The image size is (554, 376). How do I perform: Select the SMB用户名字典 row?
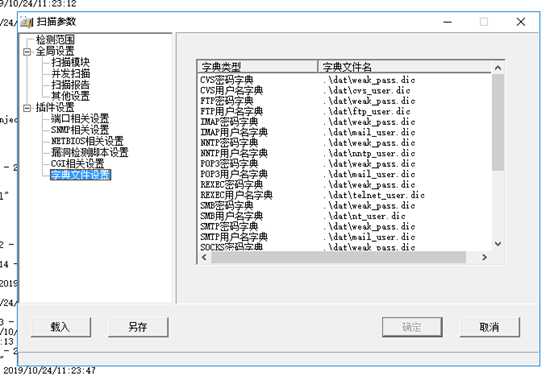(x=344, y=216)
